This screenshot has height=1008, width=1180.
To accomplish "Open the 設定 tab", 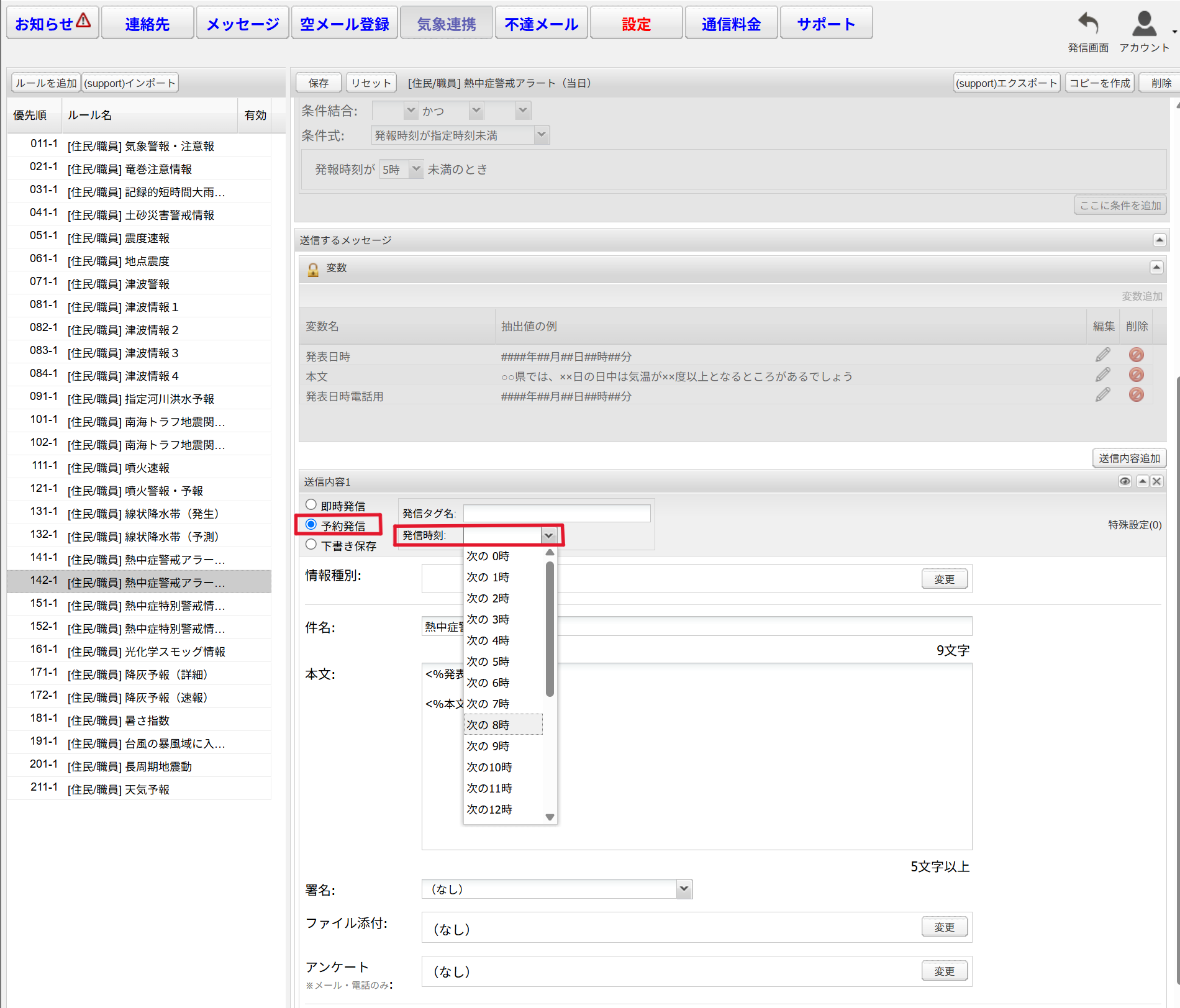I will click(637, 24).
